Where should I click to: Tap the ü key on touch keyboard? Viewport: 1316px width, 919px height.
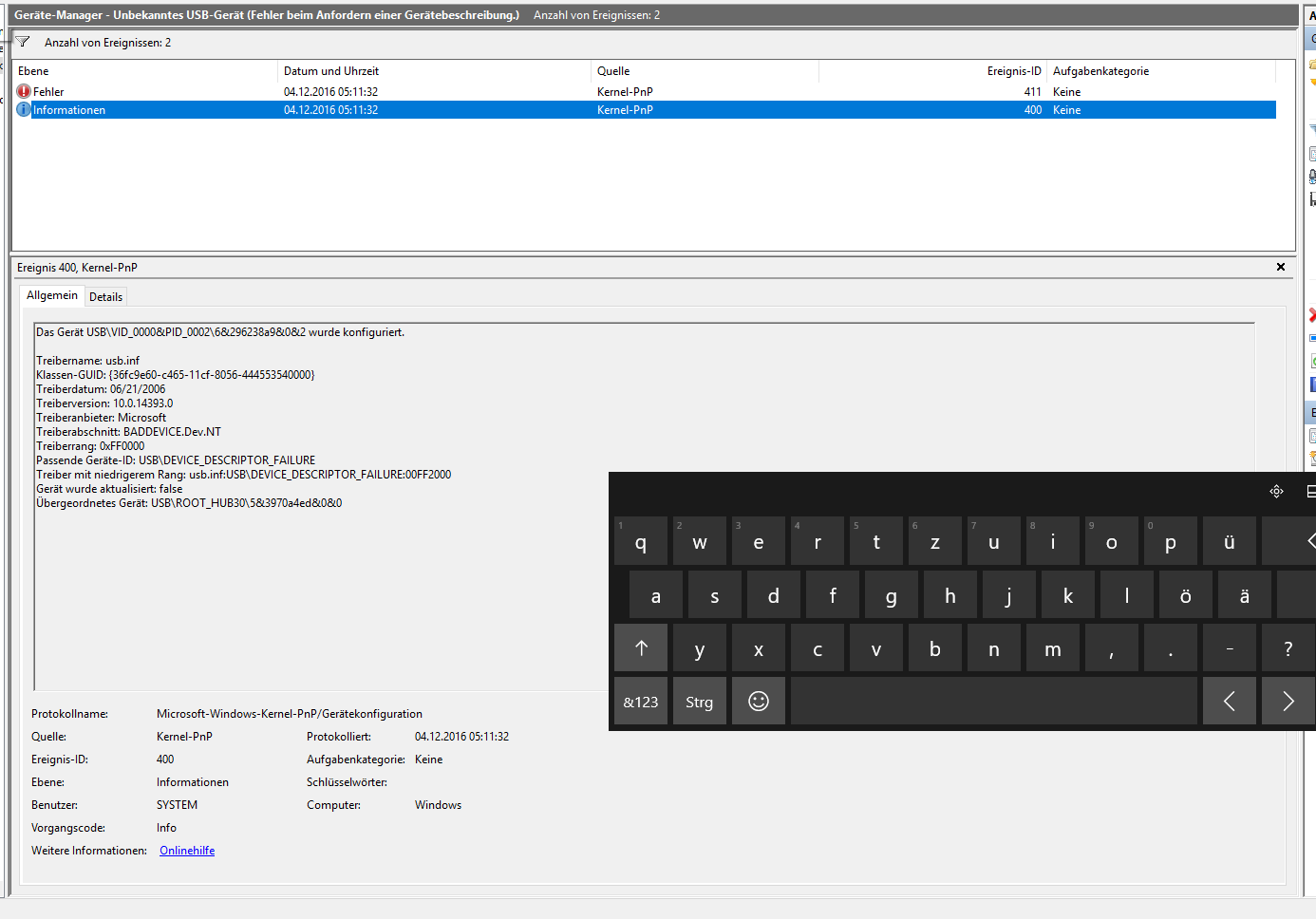pyautogui.click(x=1230, y=541)
